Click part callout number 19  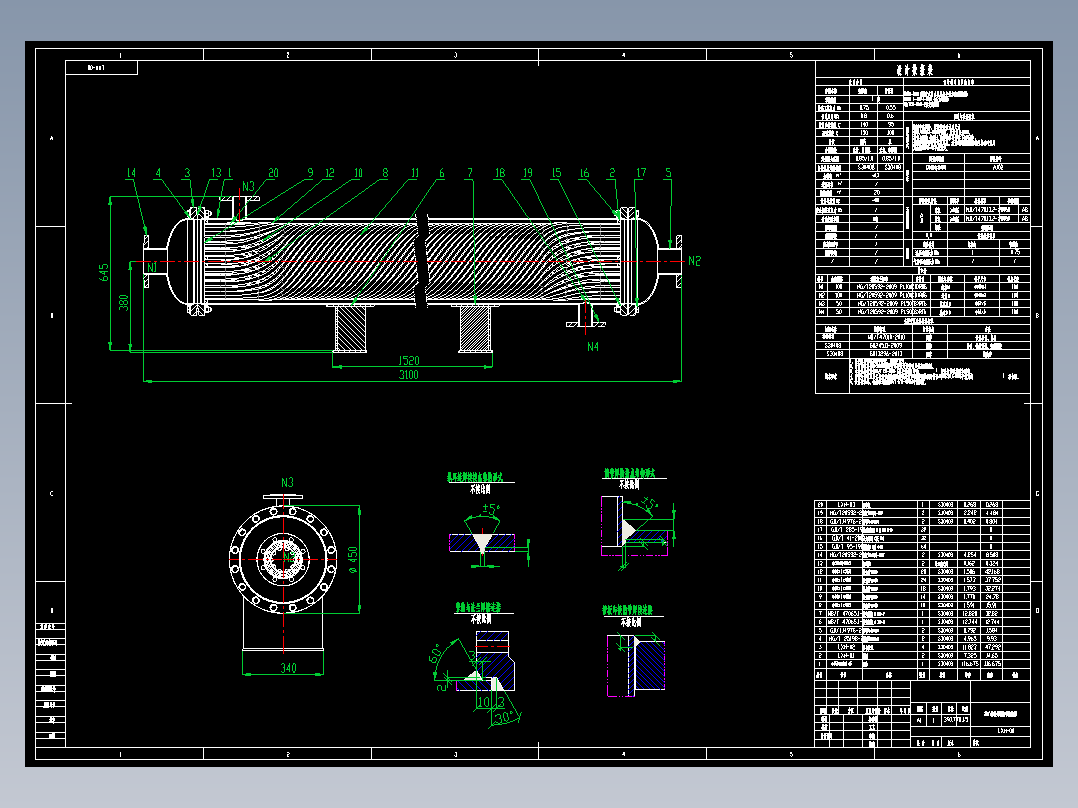click(x=527, y=173)
